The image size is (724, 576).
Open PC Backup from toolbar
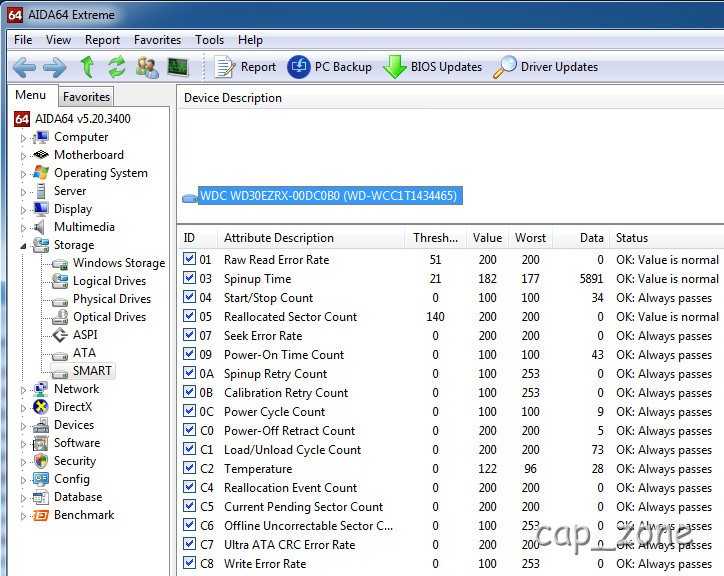pyautogui.click(x=329, y=67)
